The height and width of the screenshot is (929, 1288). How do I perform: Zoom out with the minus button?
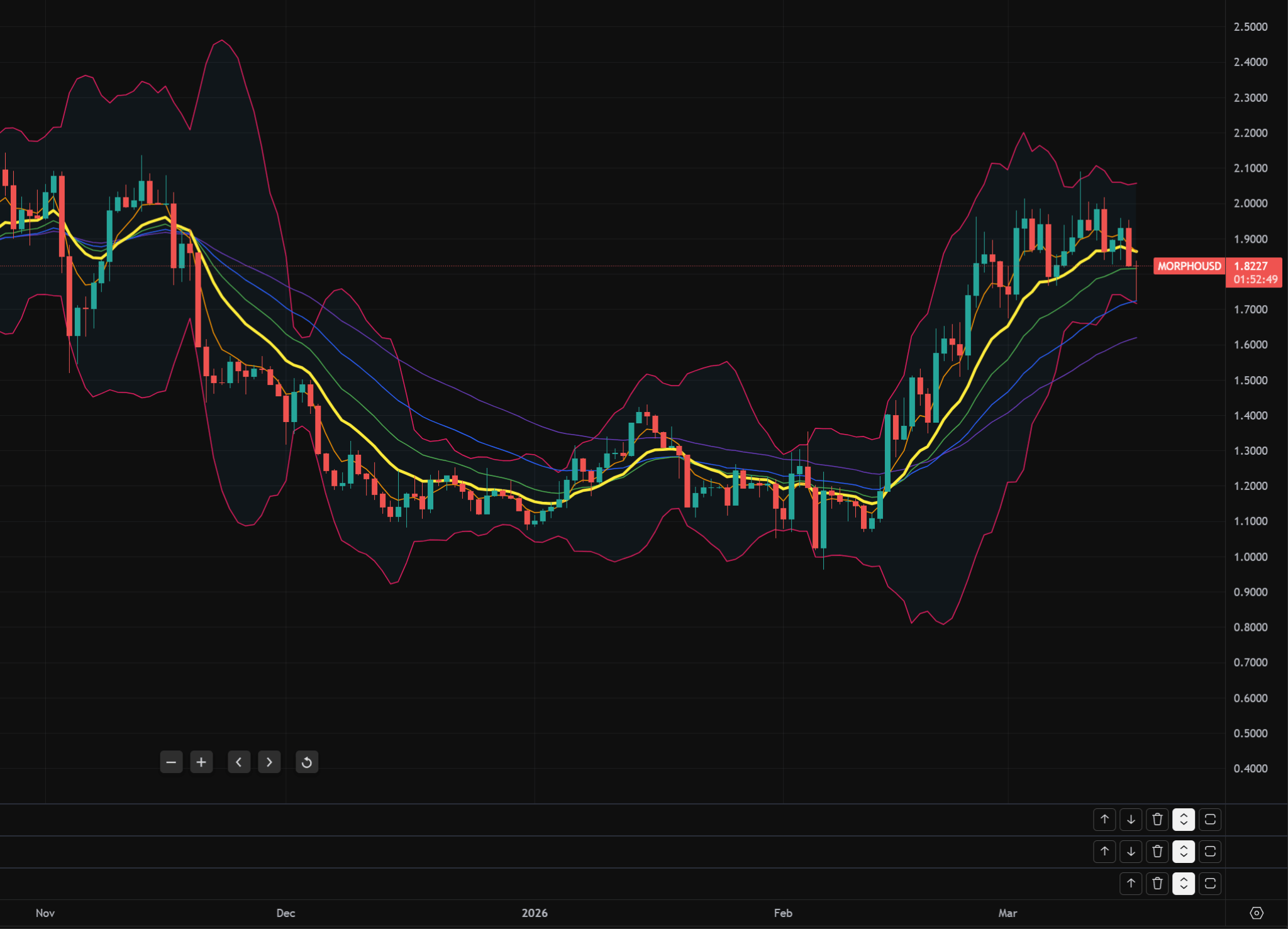tap(171, 762)
